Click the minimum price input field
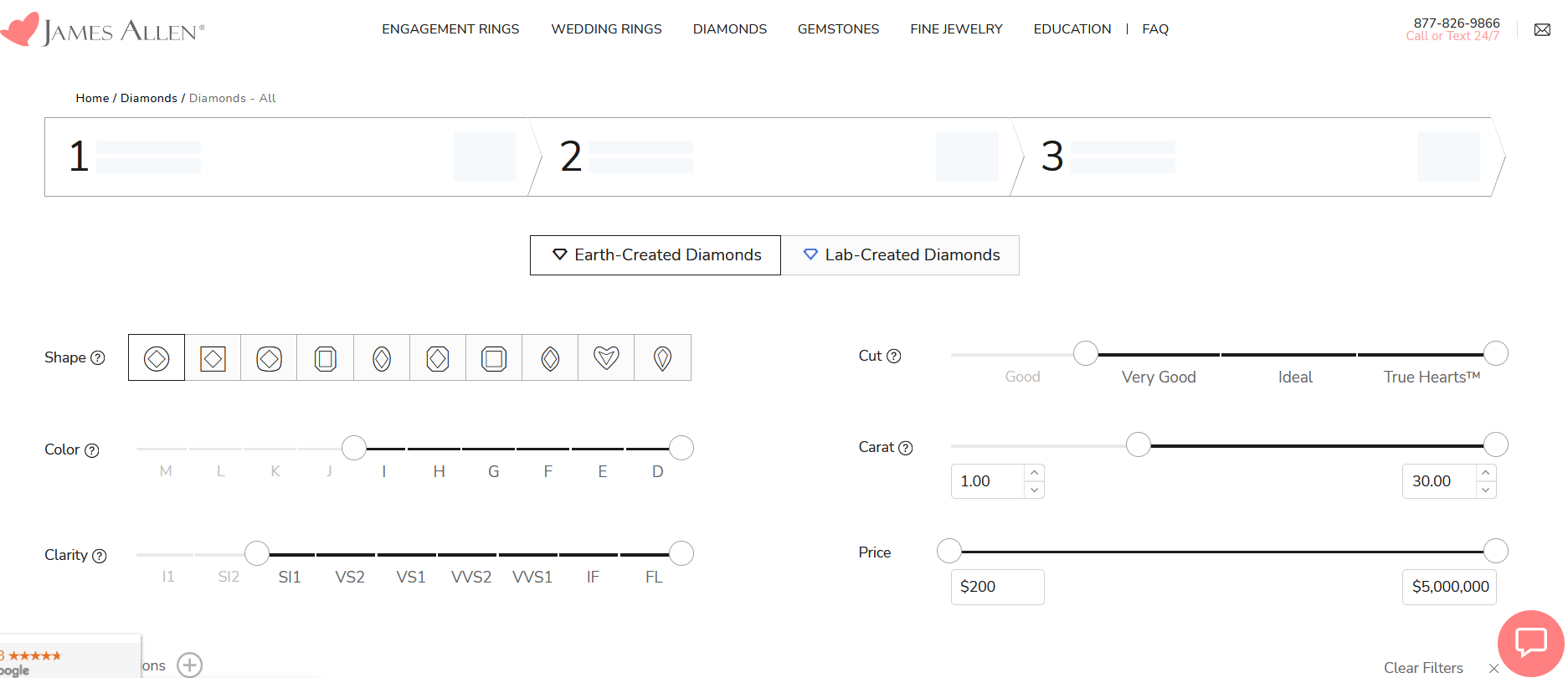This screenshot has height=678, width=1568. (x=997, y=587)
